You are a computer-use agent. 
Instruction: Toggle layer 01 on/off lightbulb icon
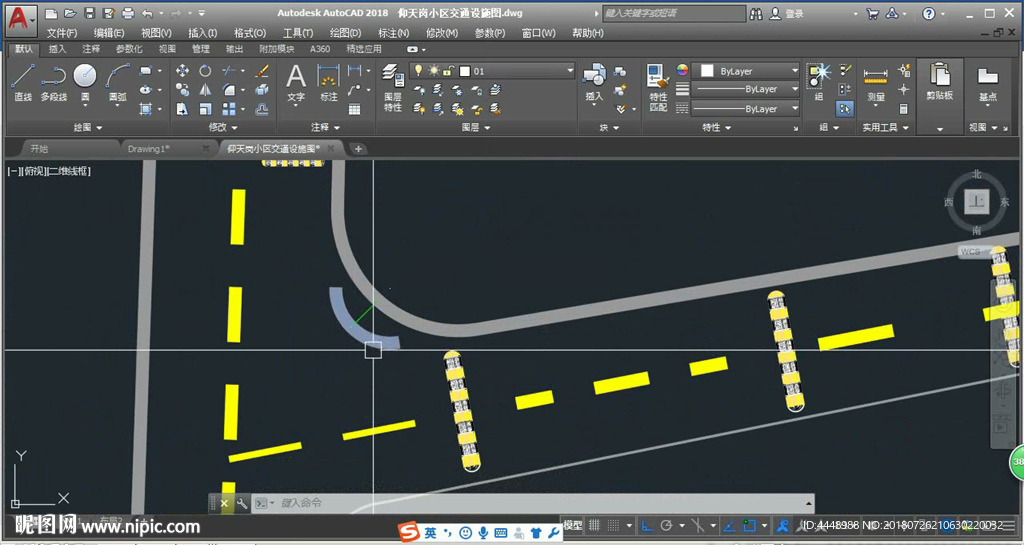tap(419, 70)
